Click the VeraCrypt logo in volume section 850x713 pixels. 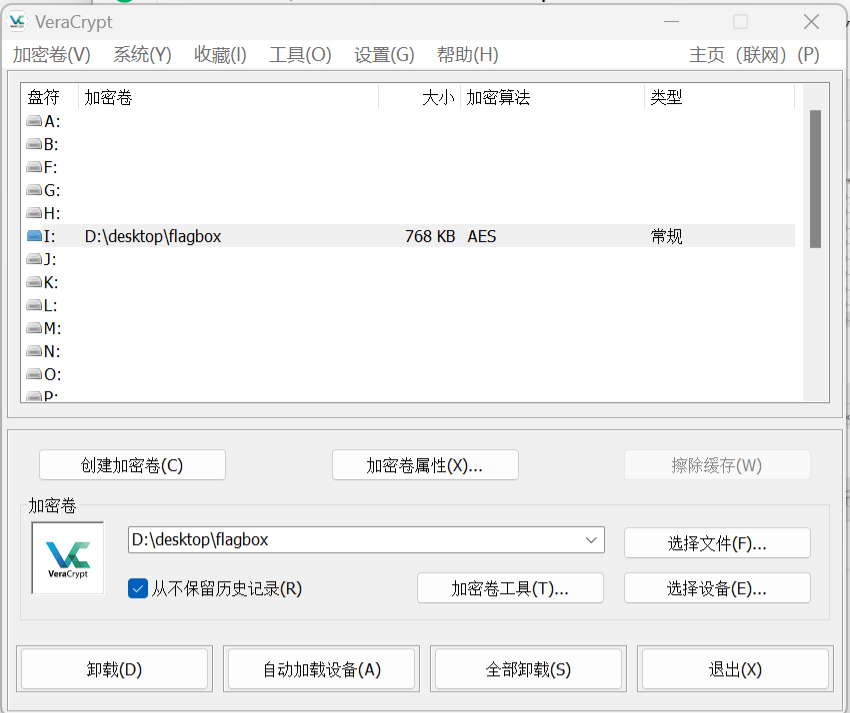click(68, 558)
